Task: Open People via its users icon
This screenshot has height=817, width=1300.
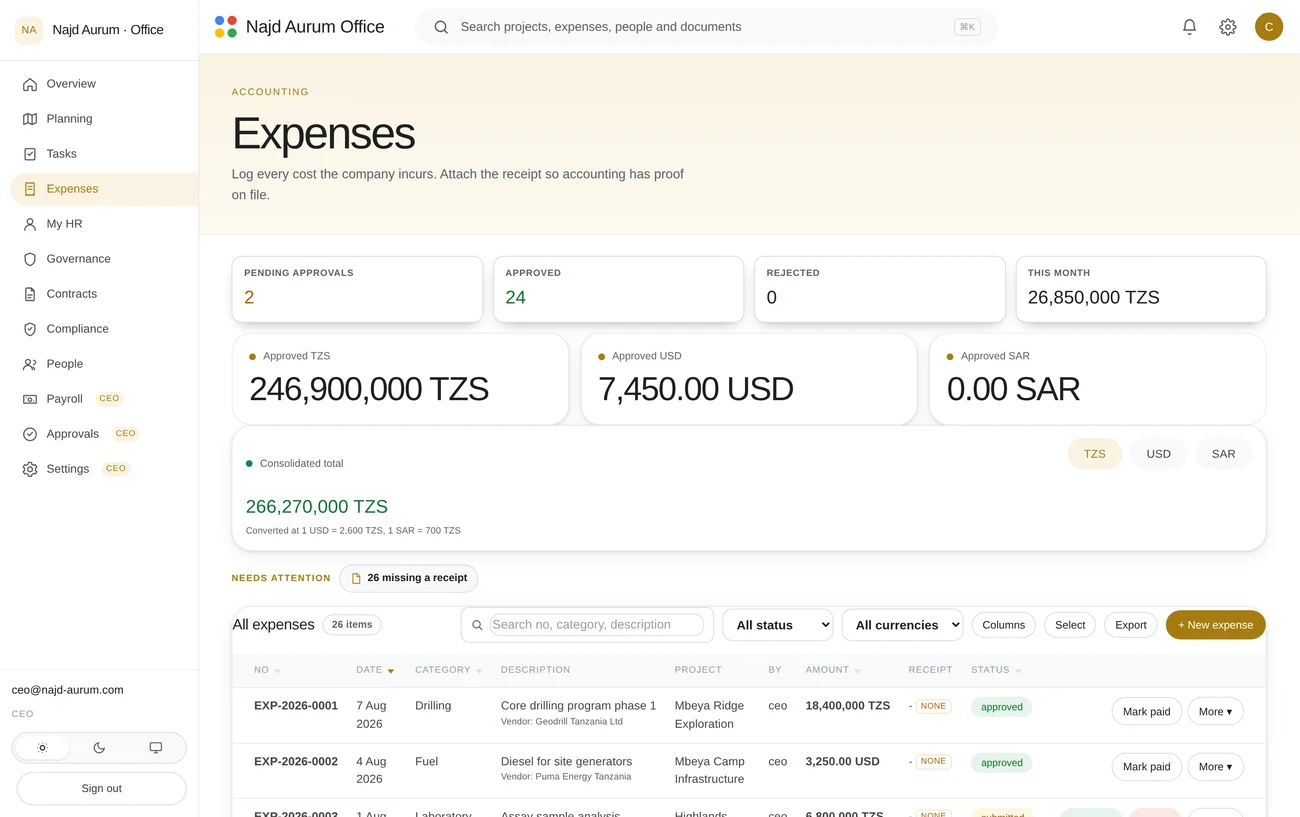Action: click(x=30, y=364)
